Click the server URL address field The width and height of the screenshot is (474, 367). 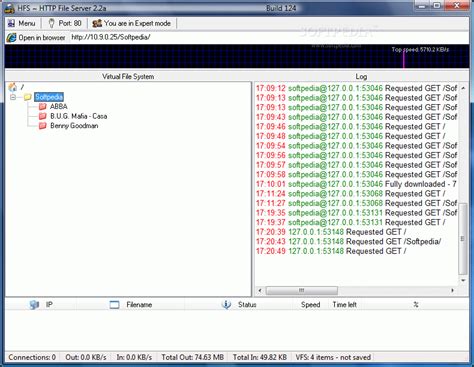coord(111,37)
